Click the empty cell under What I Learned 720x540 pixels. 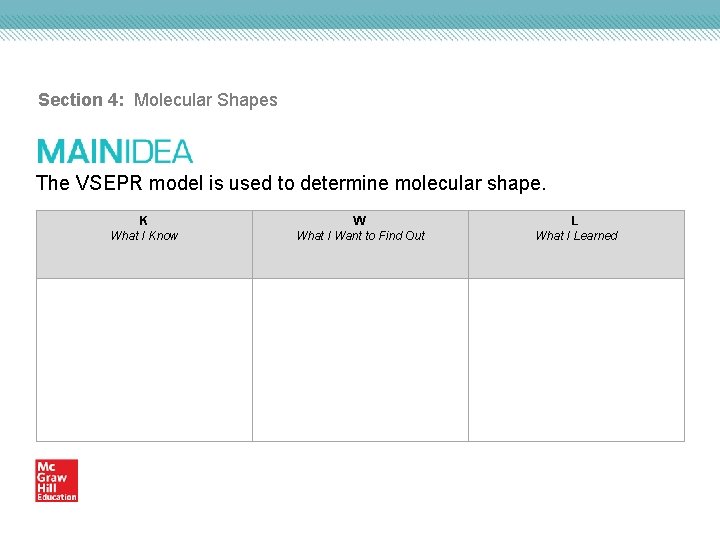pos(576,359)
